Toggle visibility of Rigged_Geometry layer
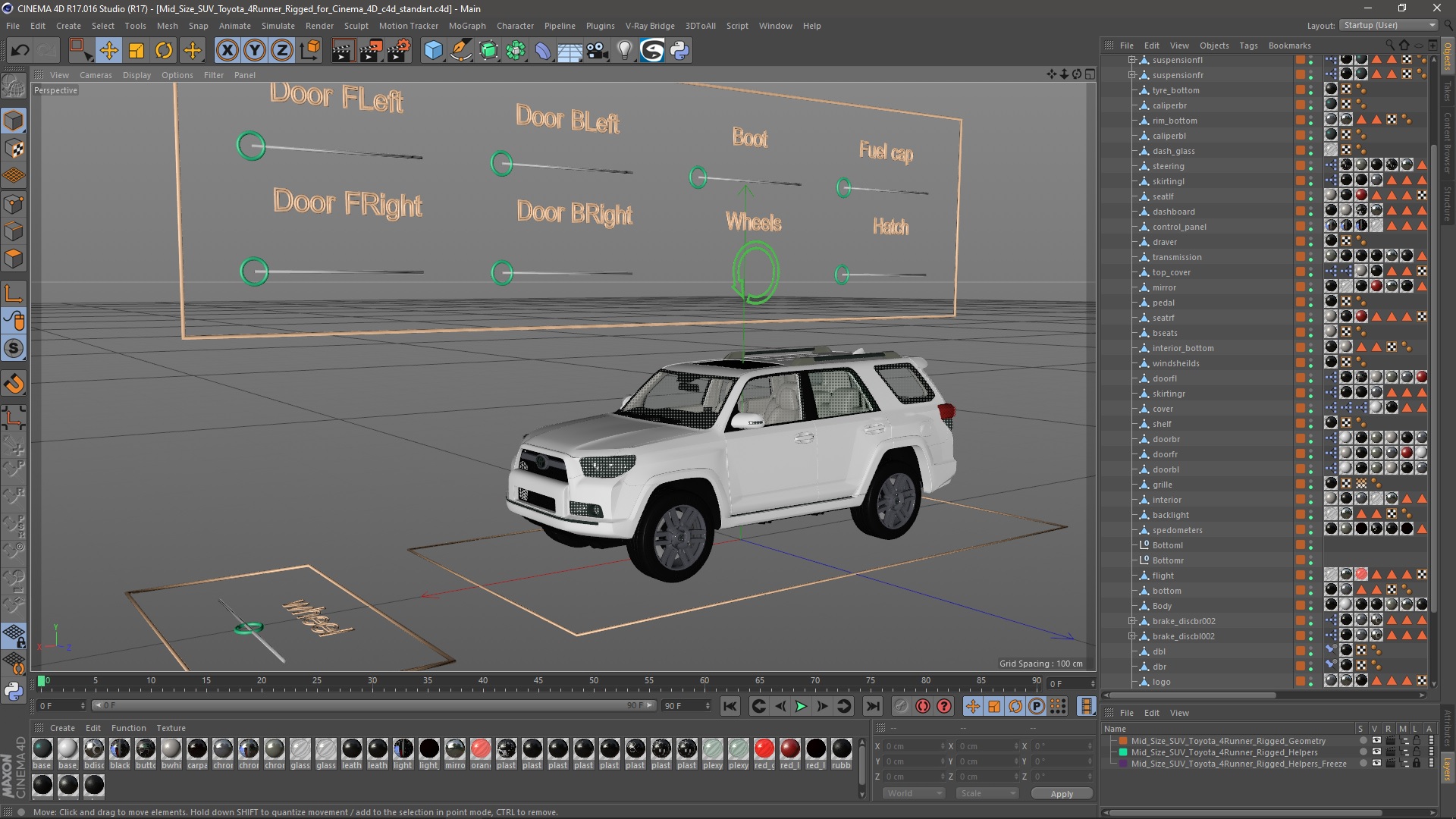The height and width of the screenshot is (819, 1456). 1376,741
